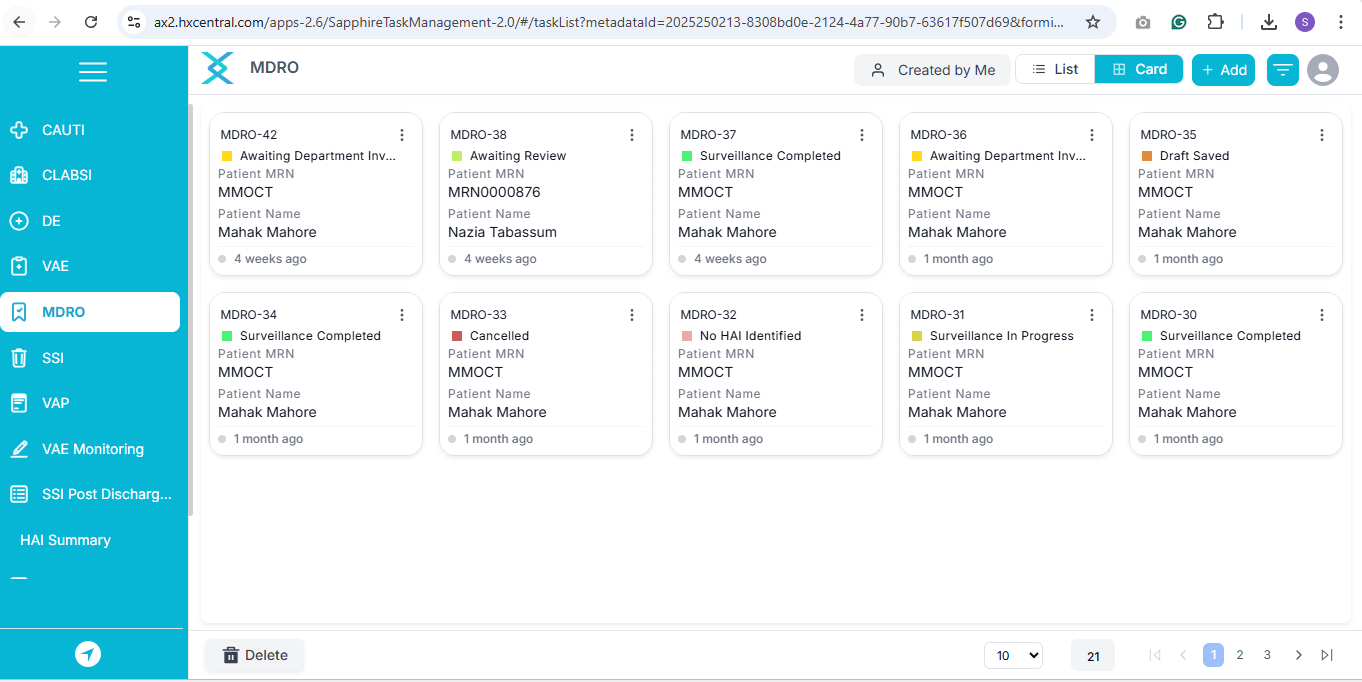Open the HAI Summary section

click(x=64, y=540)
